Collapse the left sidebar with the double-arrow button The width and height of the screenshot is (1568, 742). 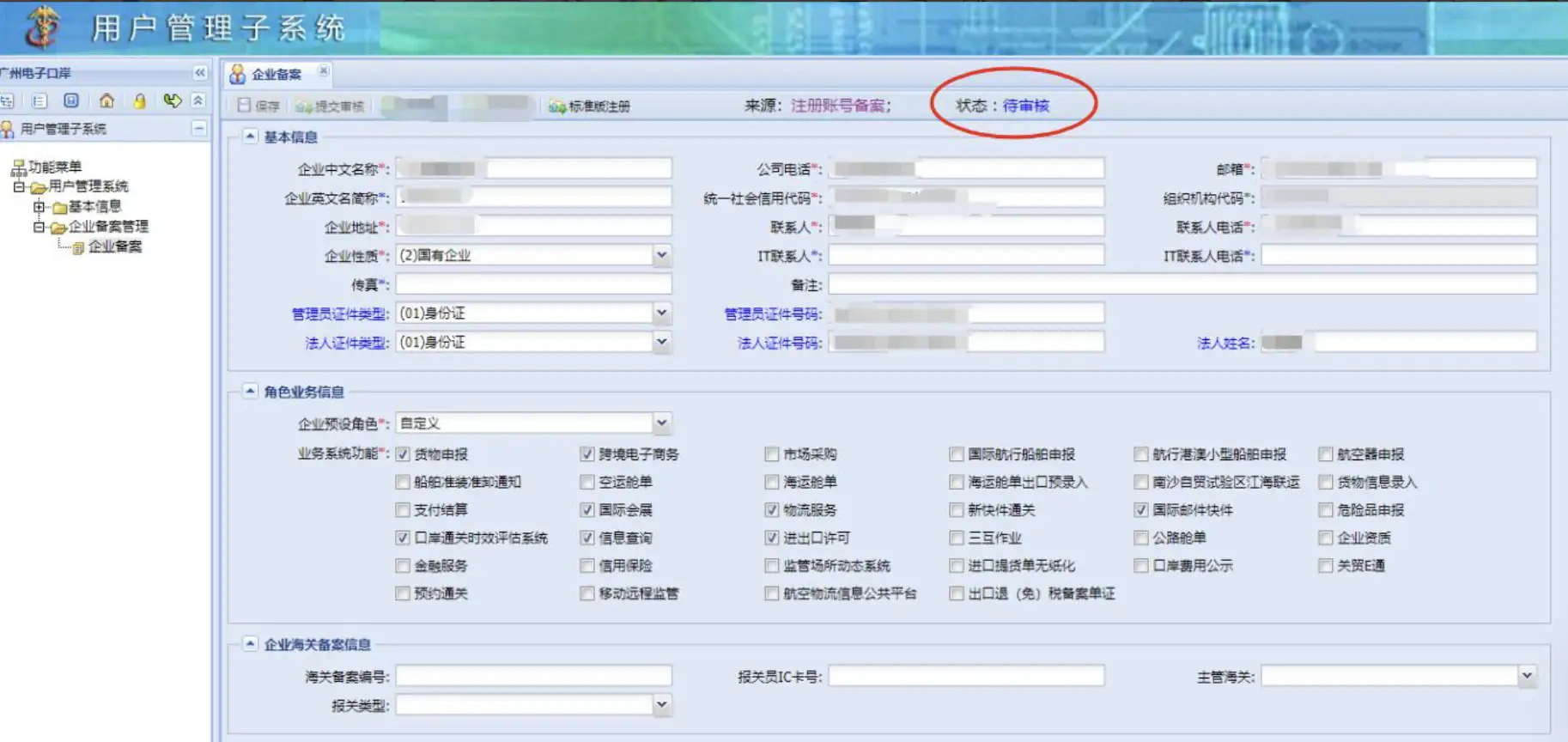(x=200, y=73)
